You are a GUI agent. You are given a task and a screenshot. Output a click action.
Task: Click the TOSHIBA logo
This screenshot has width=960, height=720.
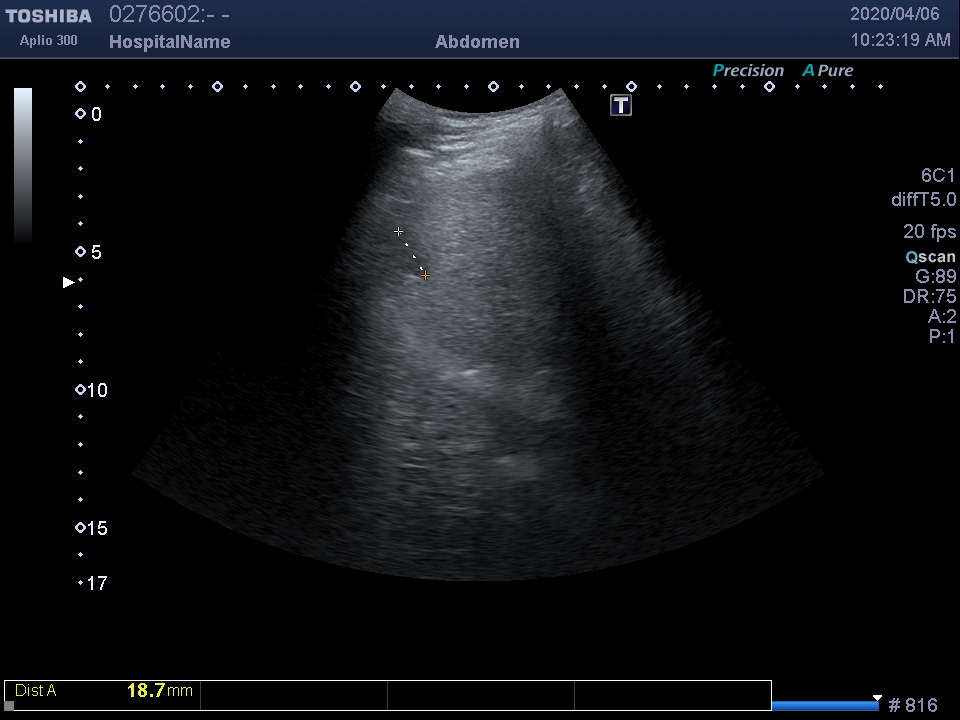click(x=48, y=16)
